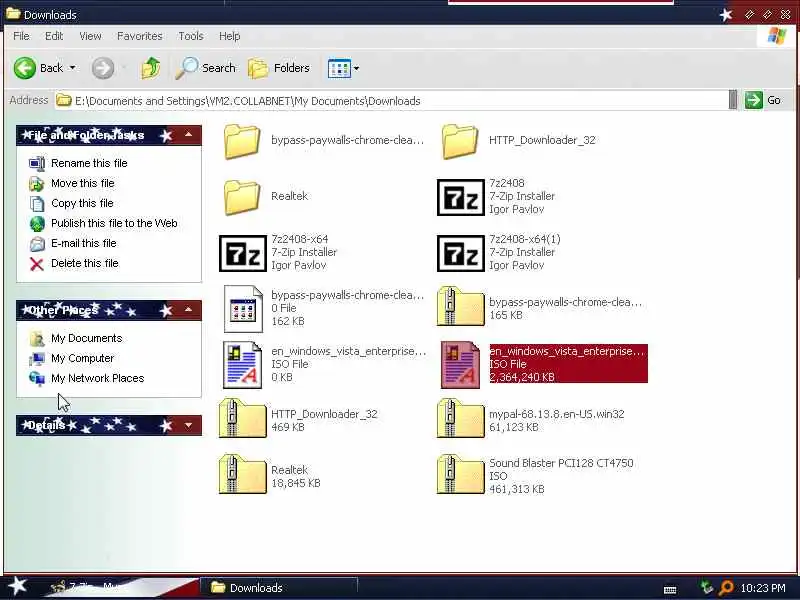800x600 pixels.
Task: Select the Realtek folder icon
Action: (x=242, y=197)
